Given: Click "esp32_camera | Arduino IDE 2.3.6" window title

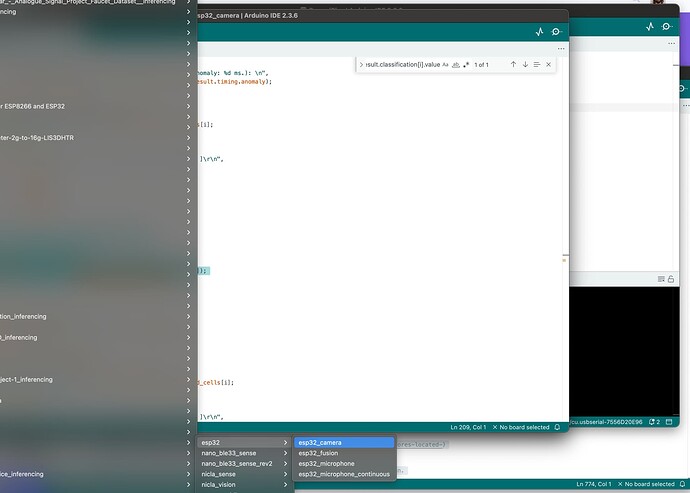Looking at the screenshot, I should pyautogui.click(x=247, y=15).
